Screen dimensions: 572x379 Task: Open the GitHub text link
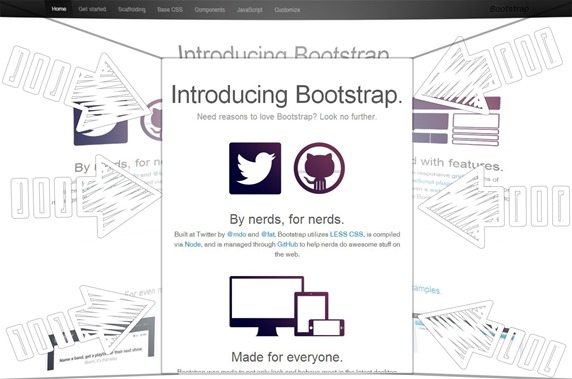287,244
